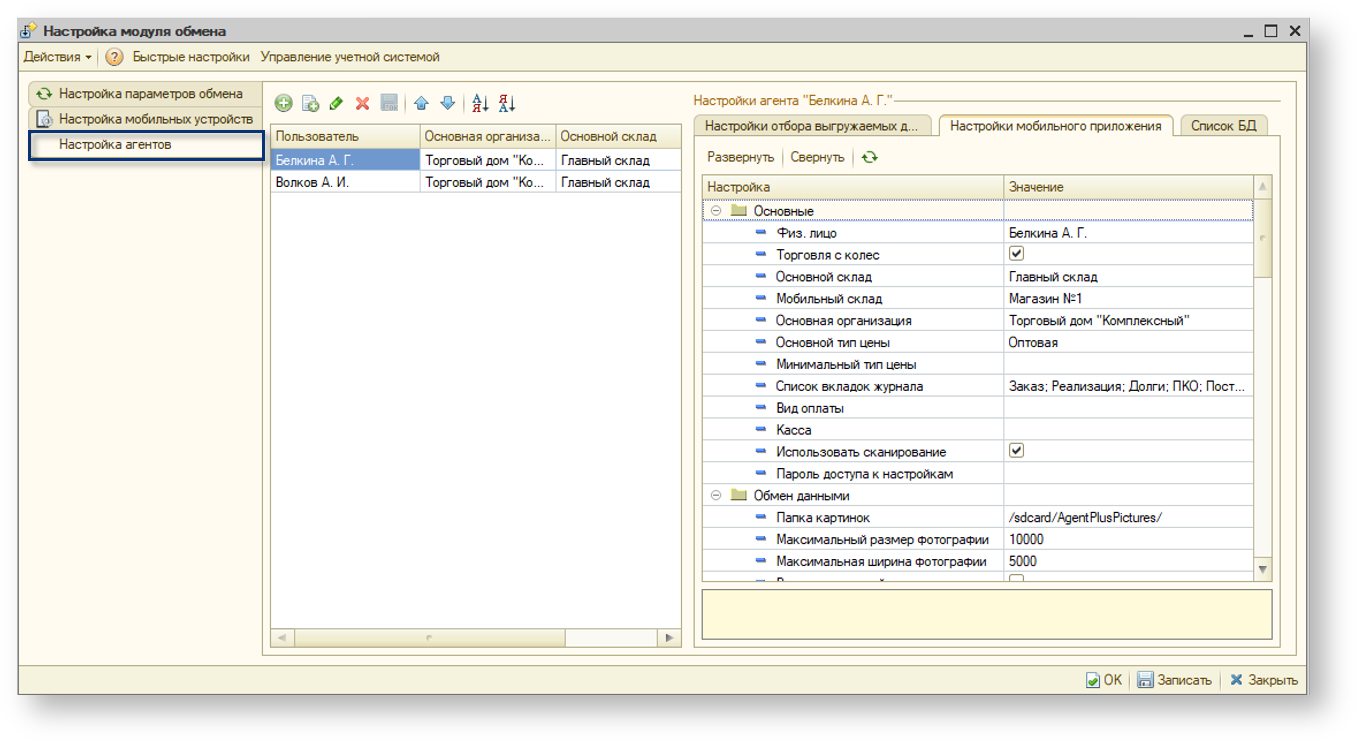
Task: Click the blue marker icon beside Физ. лицо
Action: click(762, 233)
